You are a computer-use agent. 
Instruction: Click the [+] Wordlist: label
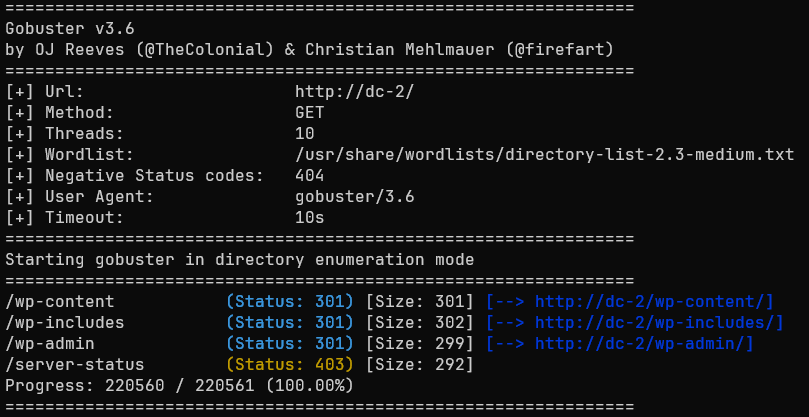[70, 155]
